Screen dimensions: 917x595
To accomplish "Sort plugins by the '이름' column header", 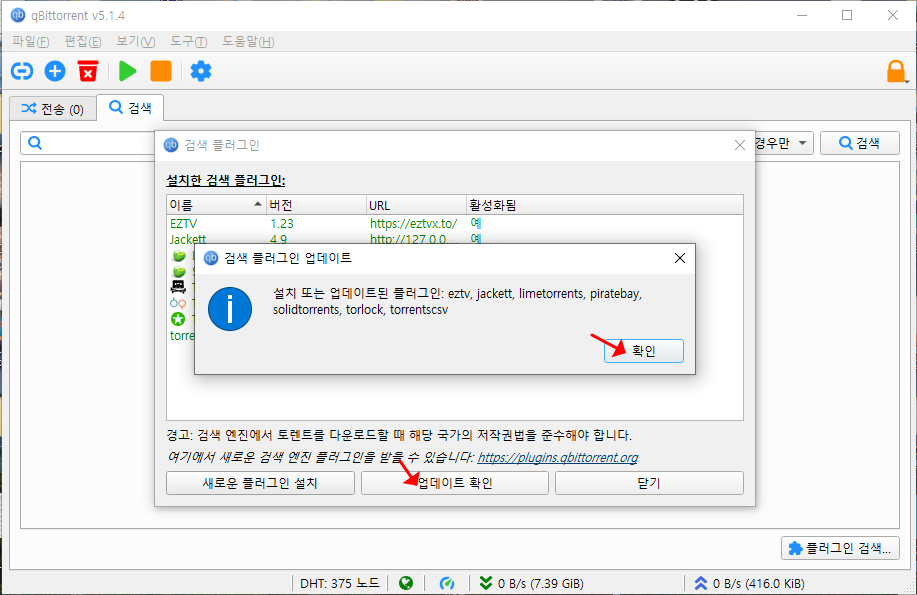I will [215, 205].
